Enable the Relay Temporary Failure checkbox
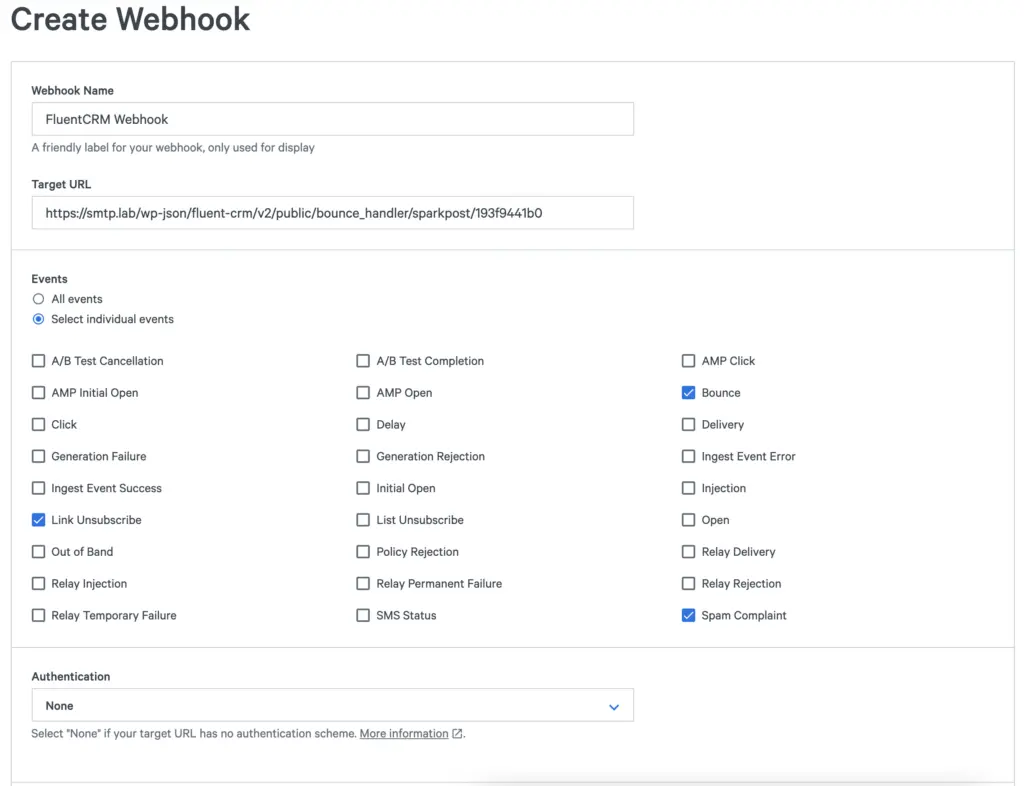This screenshot has height=786, width=1024. click(39, 616)
